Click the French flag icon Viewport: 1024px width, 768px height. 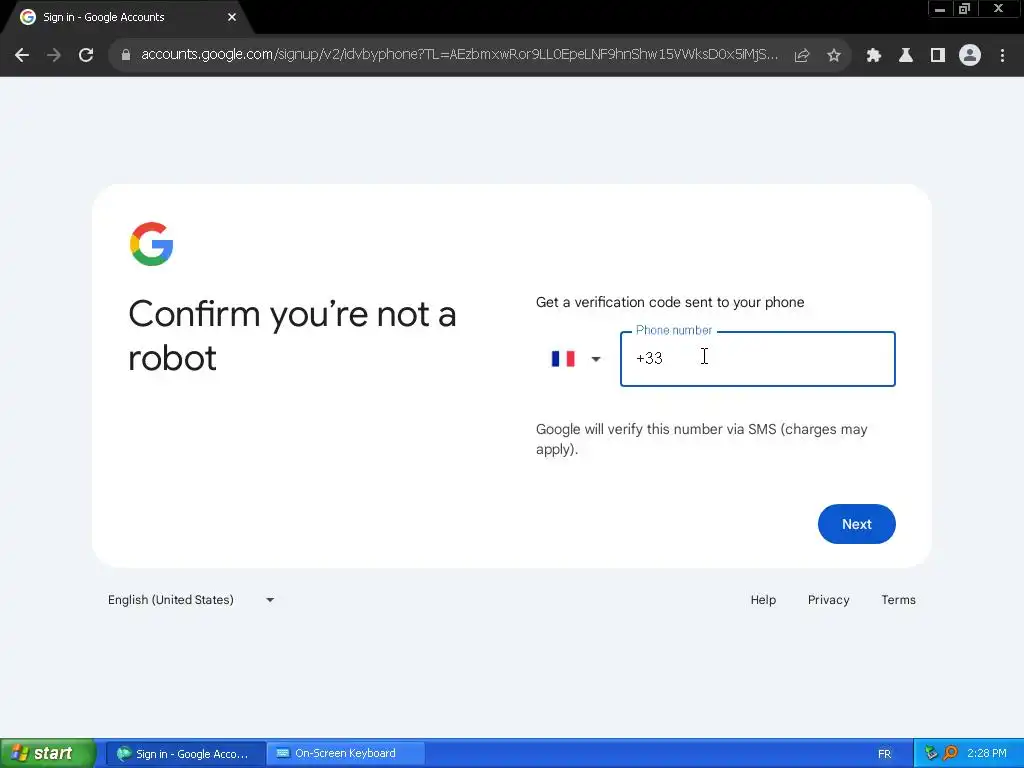pyautogui.click(x=563, y=359)
